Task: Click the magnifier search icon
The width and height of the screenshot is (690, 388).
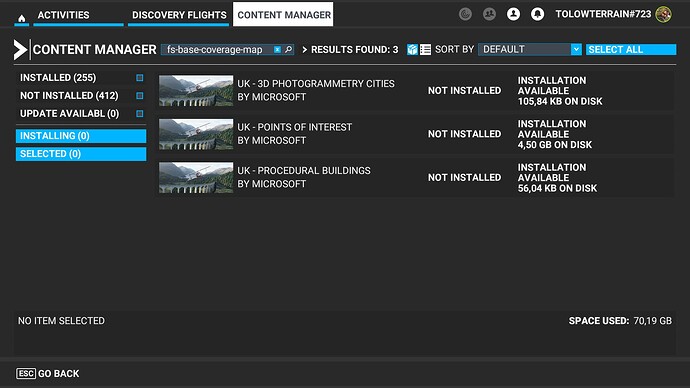Action: point(289,50)
